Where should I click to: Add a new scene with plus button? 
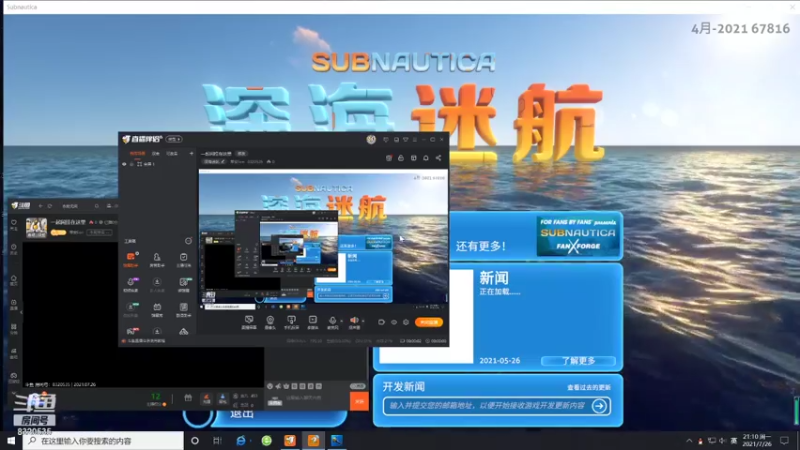tap(191, 153)
